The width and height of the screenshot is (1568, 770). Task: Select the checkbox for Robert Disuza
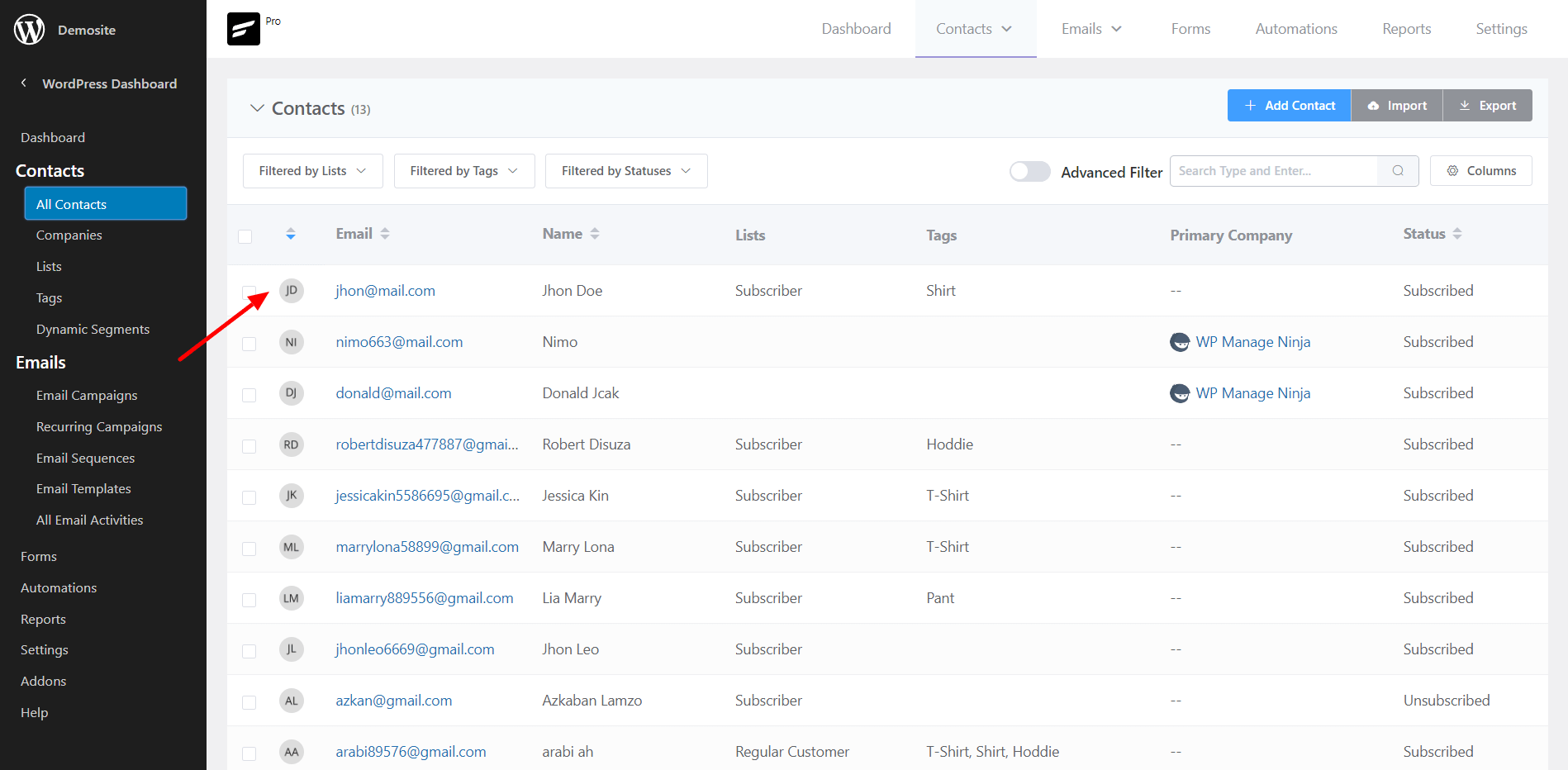pos(249,446)
